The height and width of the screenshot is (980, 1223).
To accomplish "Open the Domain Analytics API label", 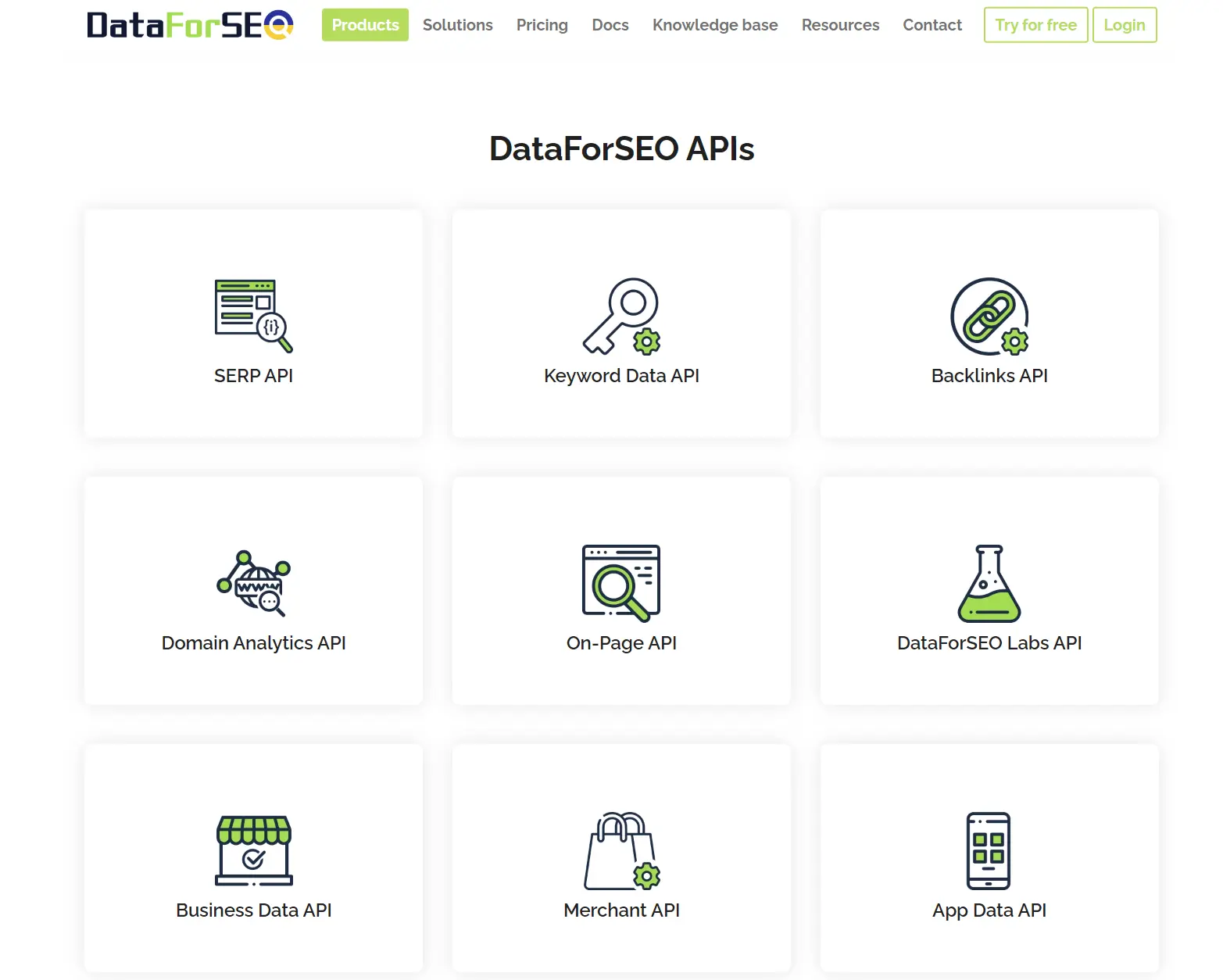I will [x=254, y=643].
